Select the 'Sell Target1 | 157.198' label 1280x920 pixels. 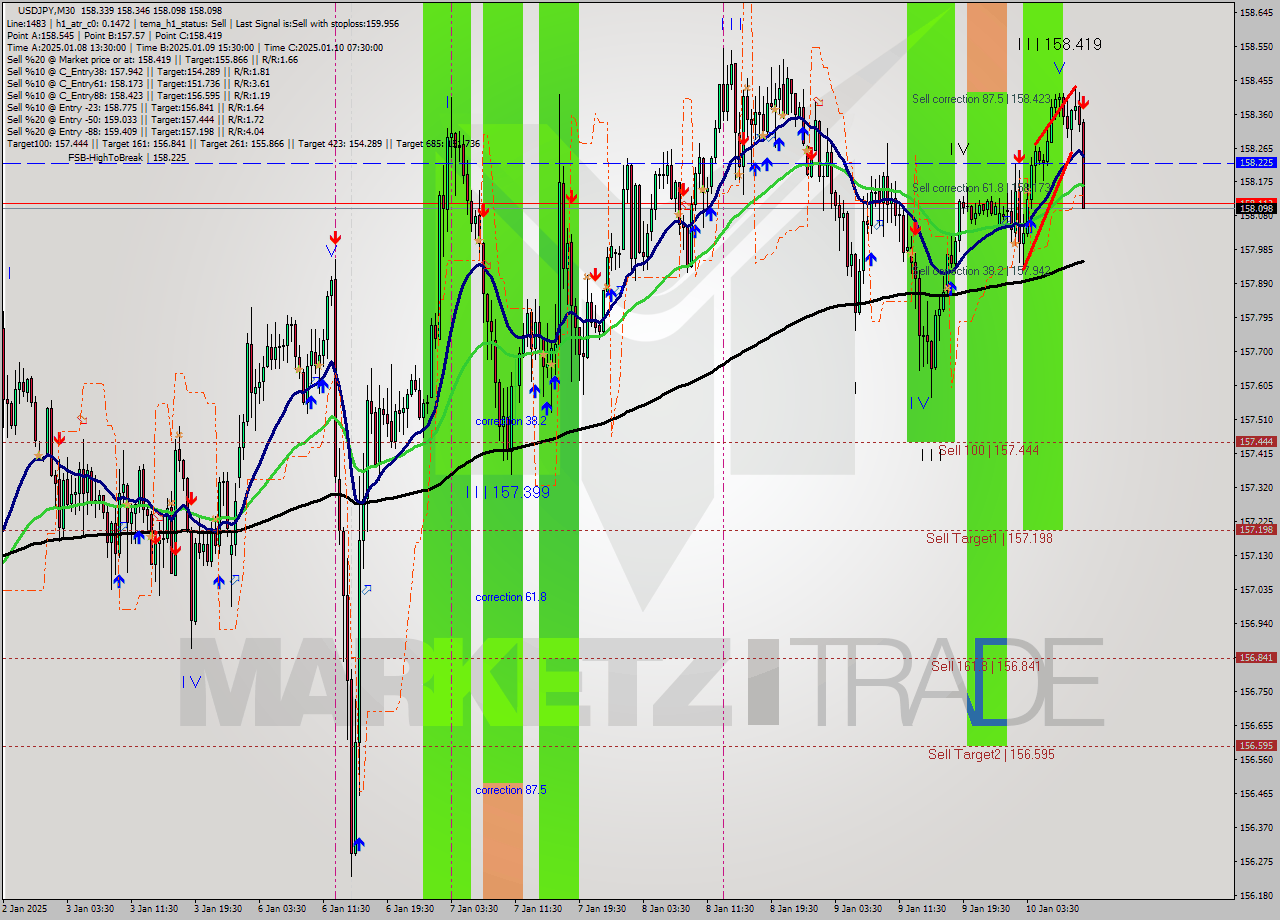[x=989, y=538]
